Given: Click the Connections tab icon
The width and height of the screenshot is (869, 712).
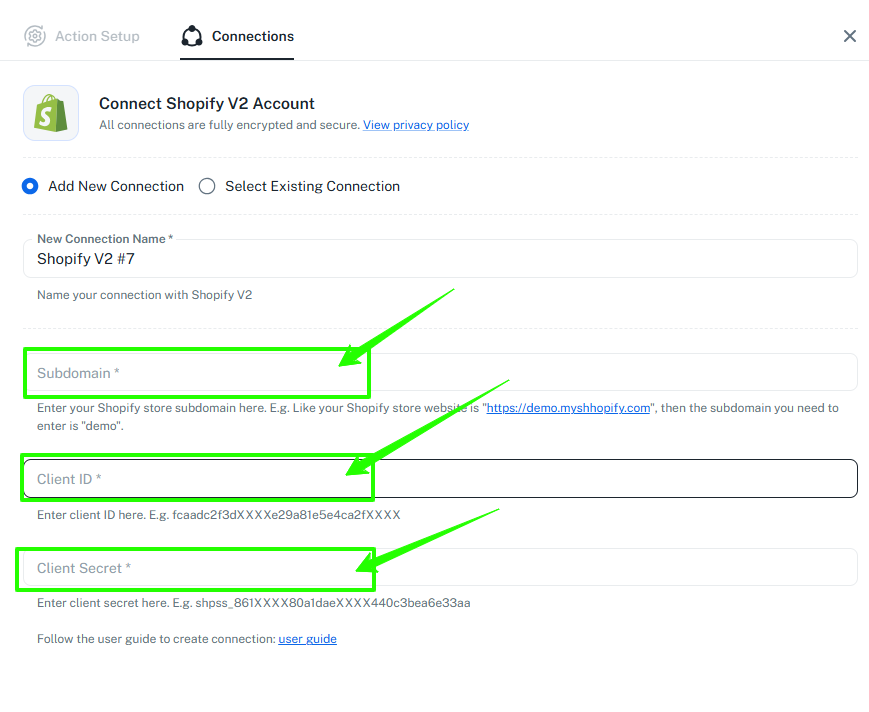Looking at the screenshot, I should pos(191,36).
